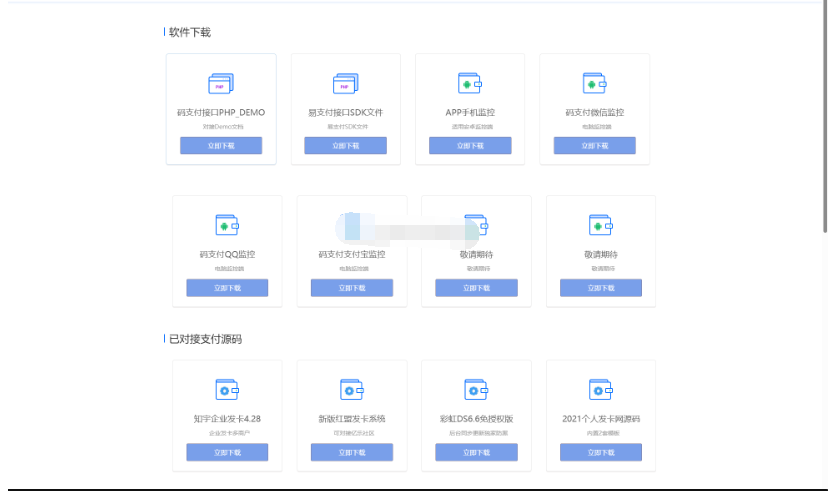The width and height of the screenshot is (837, 491).
Task: Click the Android wallet icon for APP手机监控
Action: click(470, 83)
